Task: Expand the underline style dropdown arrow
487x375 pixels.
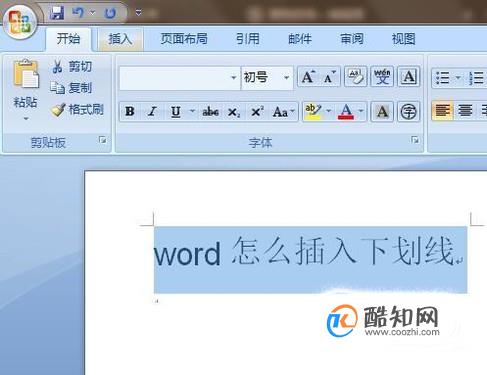Action: pyautogui.click(x=192, y=111)
